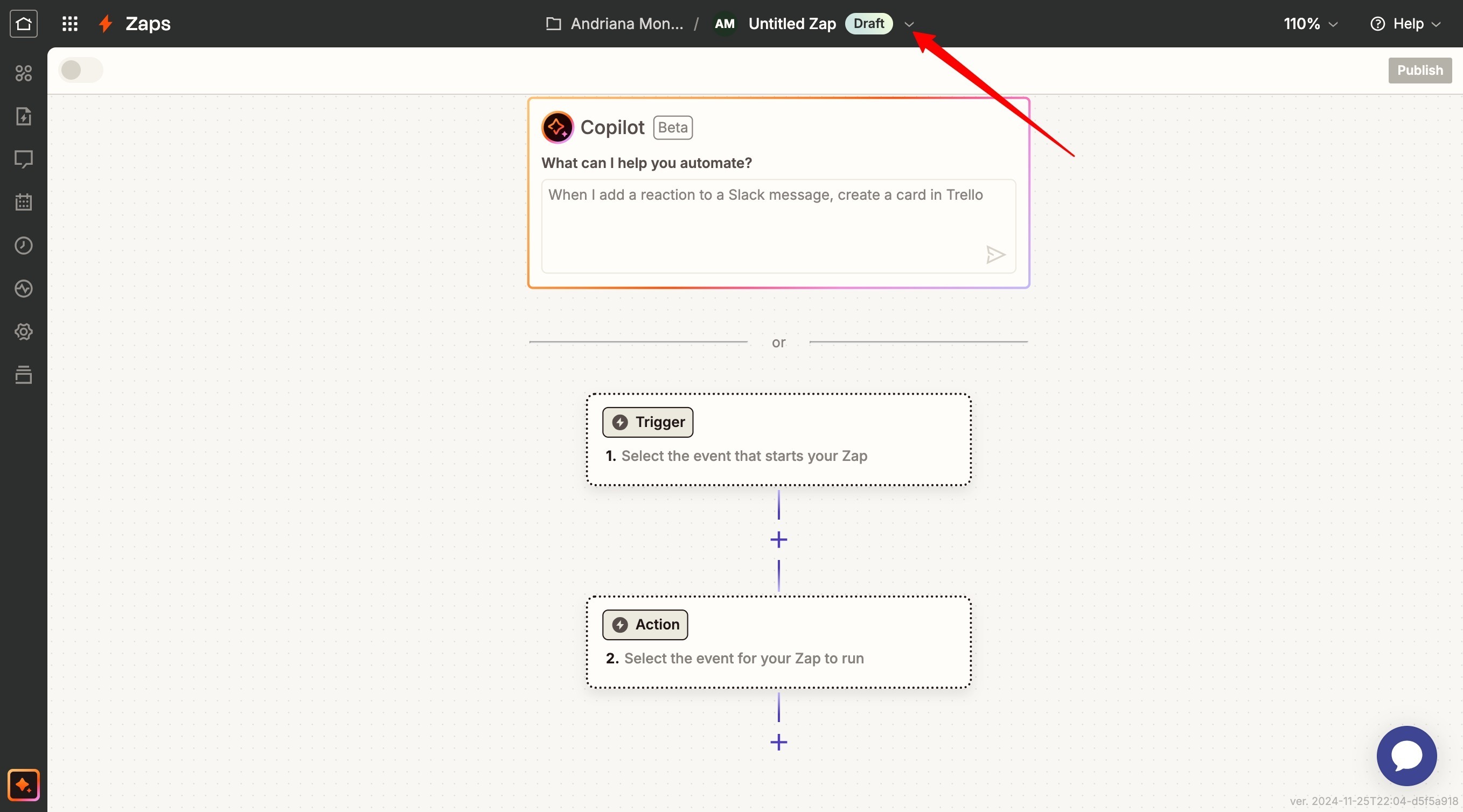The height and width of the screenshot is (812, 1463).
Task: Toggle the Zap on/off switch
Action: 80,71
